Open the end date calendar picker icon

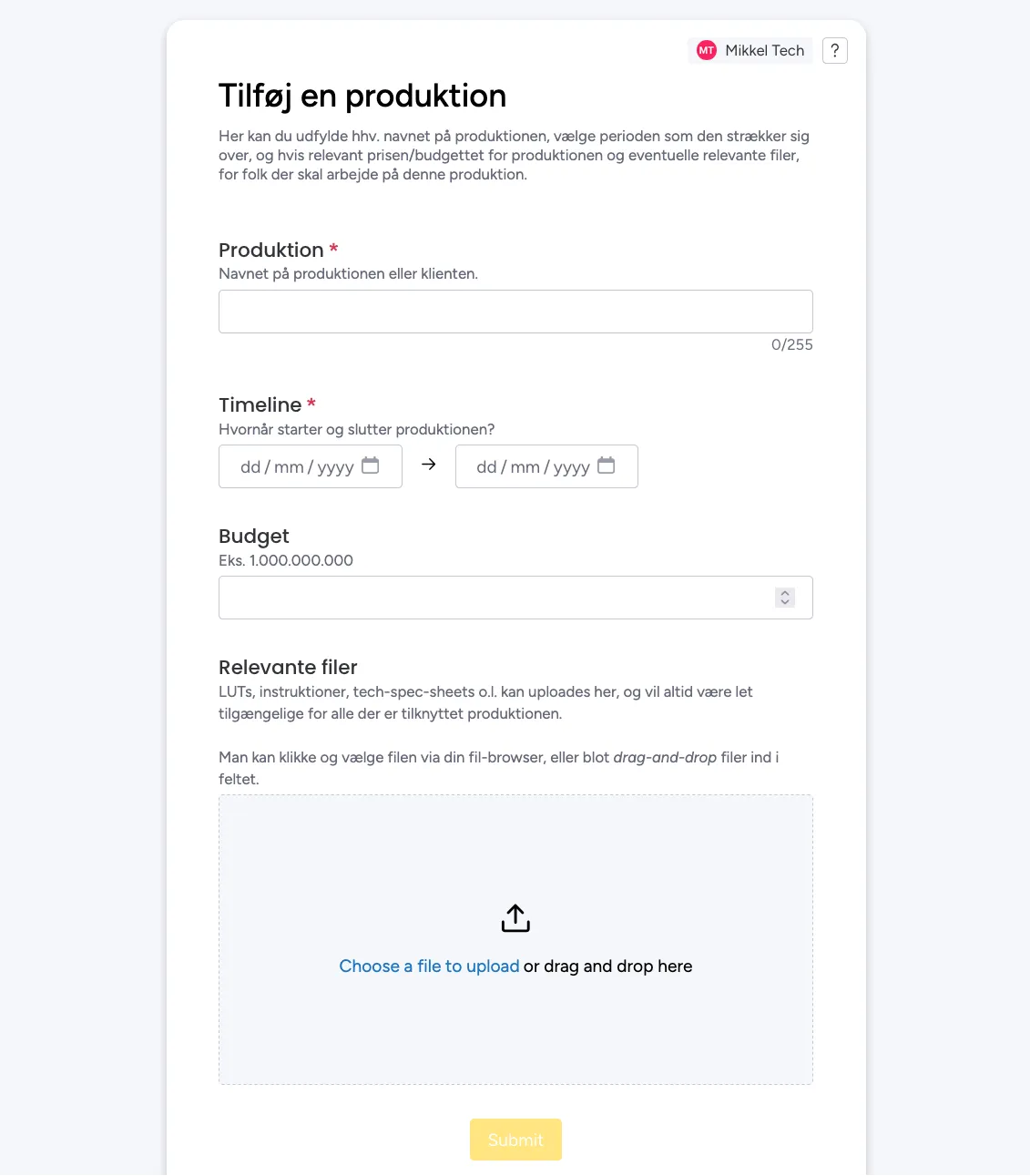607,465
